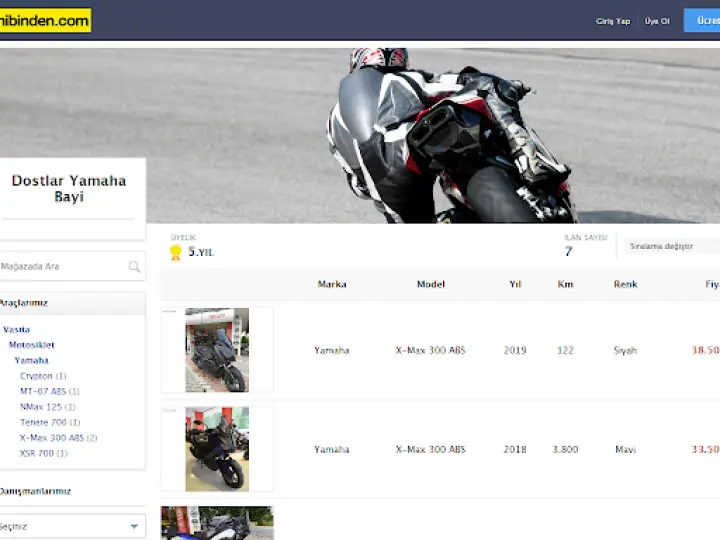Viewport: 720px width, 540px height.
Task: Open thumbnail of 2018 X-Max 300 ABS
Action: point(217,449)
